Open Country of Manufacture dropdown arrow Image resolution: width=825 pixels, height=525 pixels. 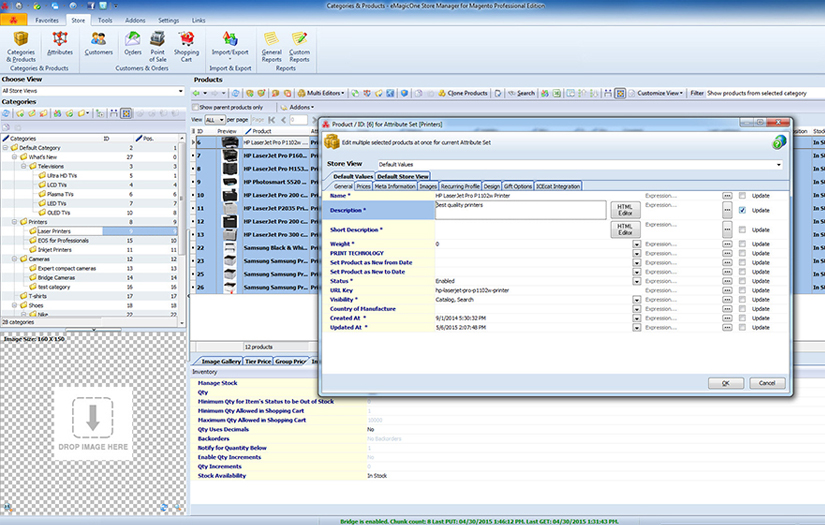tap(636, 309)
